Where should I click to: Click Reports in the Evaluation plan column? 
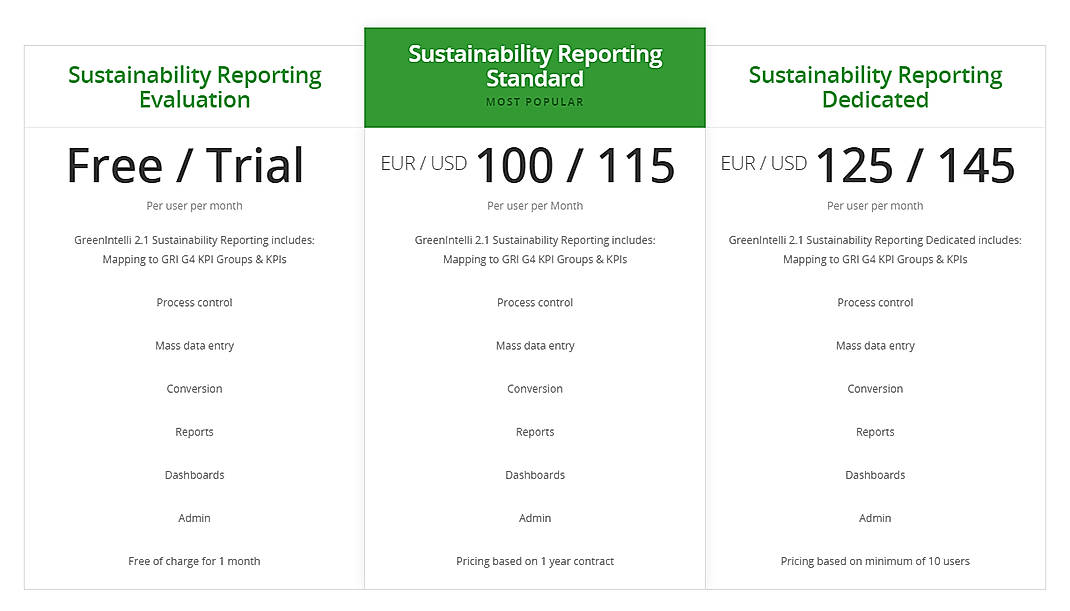click(194, 432)
